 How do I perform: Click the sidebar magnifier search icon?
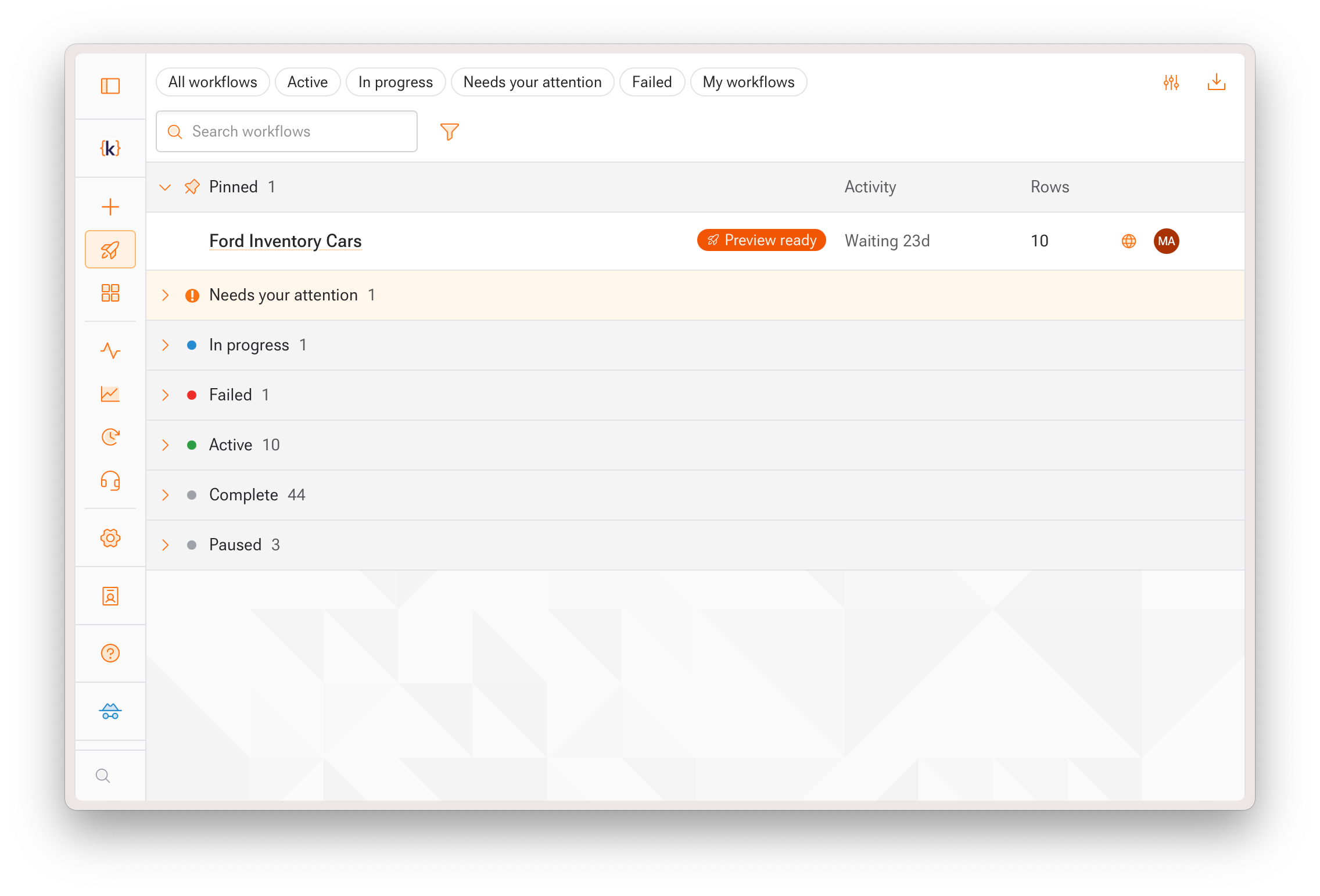click(x=103, y=776)
